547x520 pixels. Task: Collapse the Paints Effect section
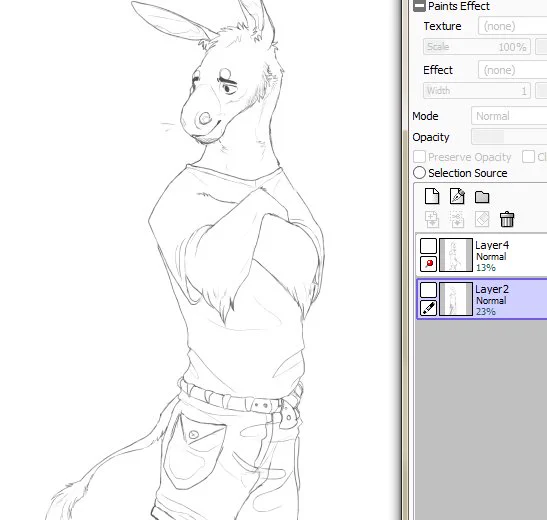coord(419,6)
